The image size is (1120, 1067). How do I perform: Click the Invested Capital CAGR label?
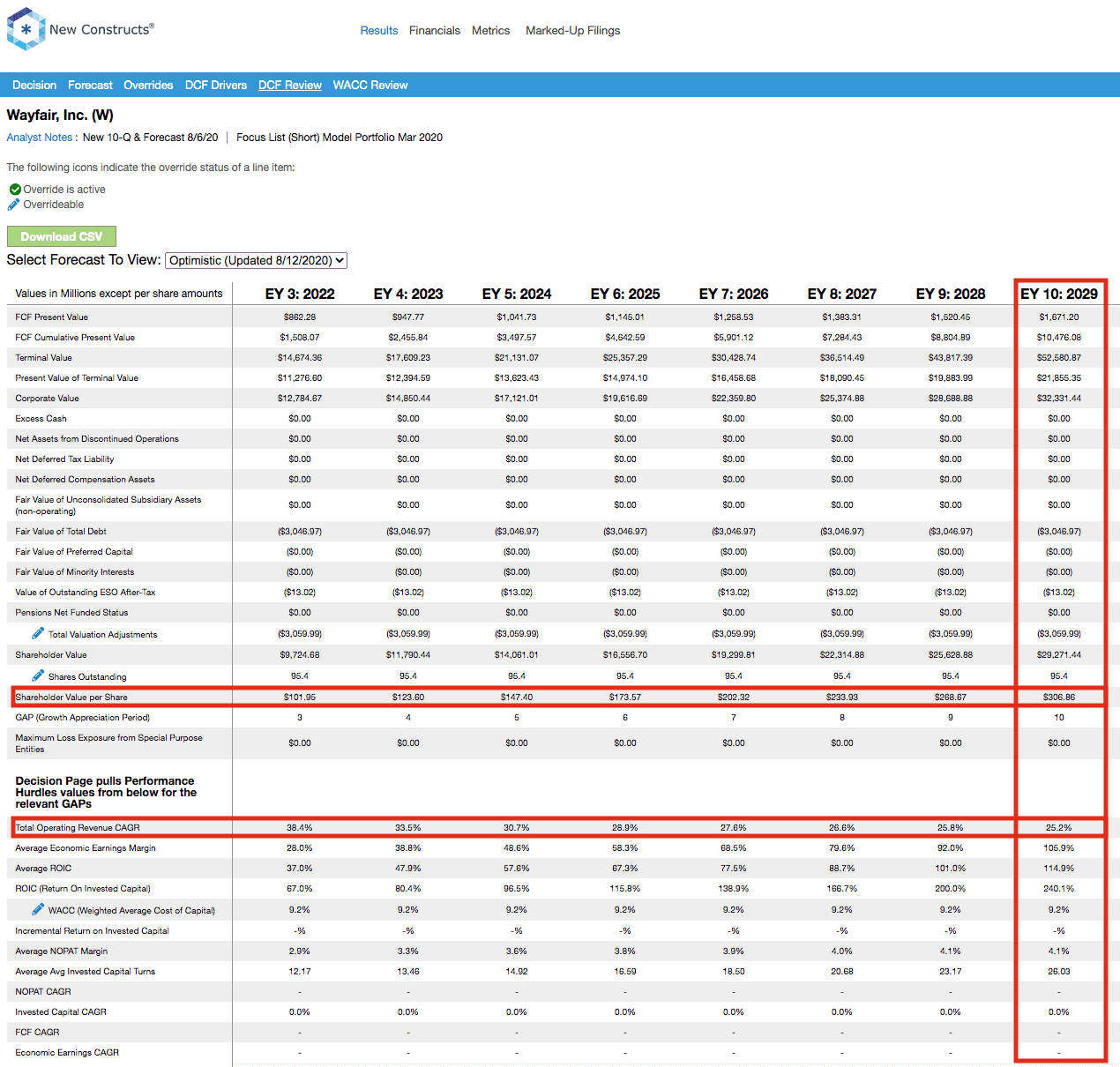pyautogui.click(x=61, y=1011)
